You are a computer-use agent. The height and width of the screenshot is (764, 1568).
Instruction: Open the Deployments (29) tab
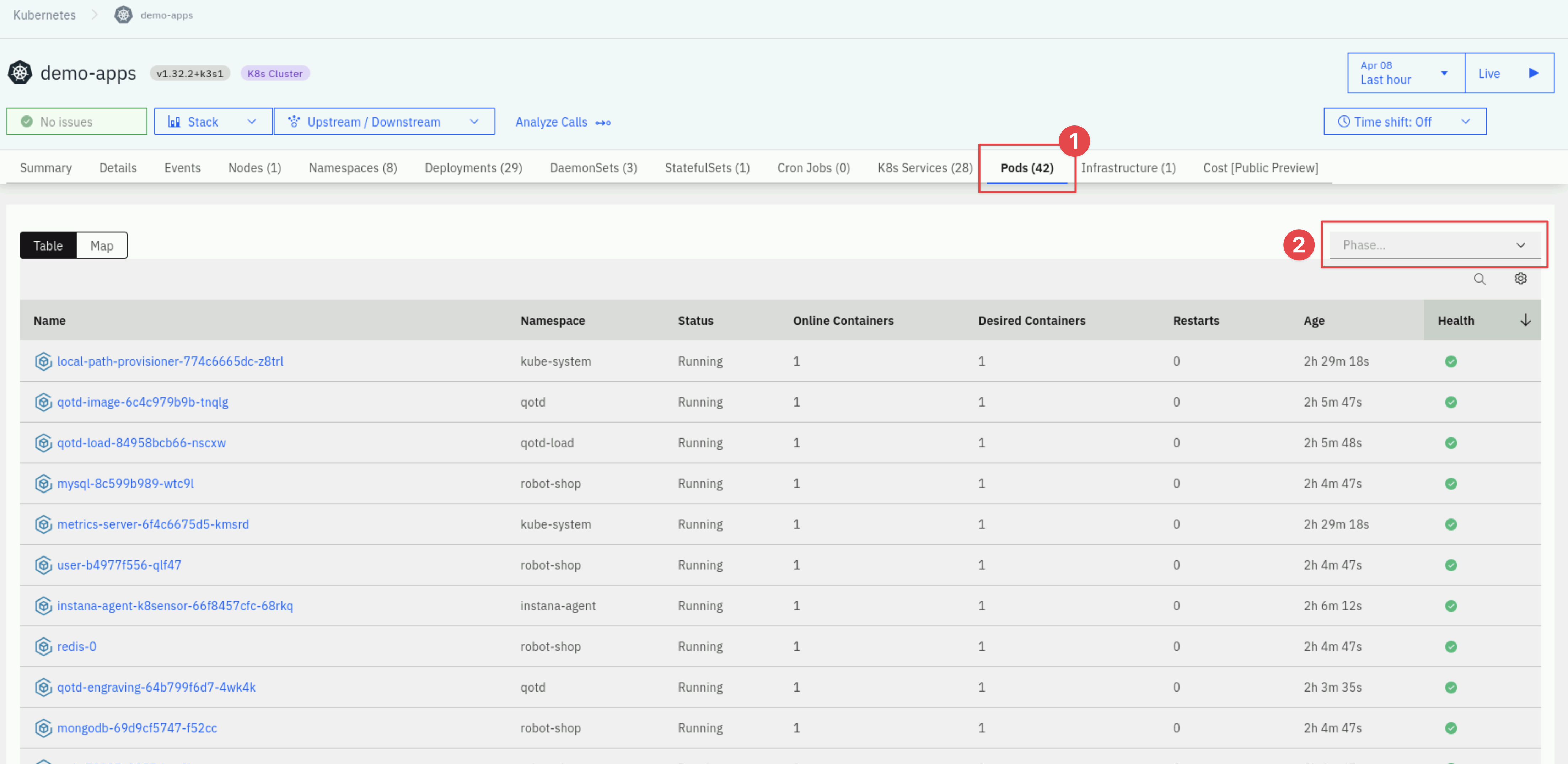[x=474, y=168]
